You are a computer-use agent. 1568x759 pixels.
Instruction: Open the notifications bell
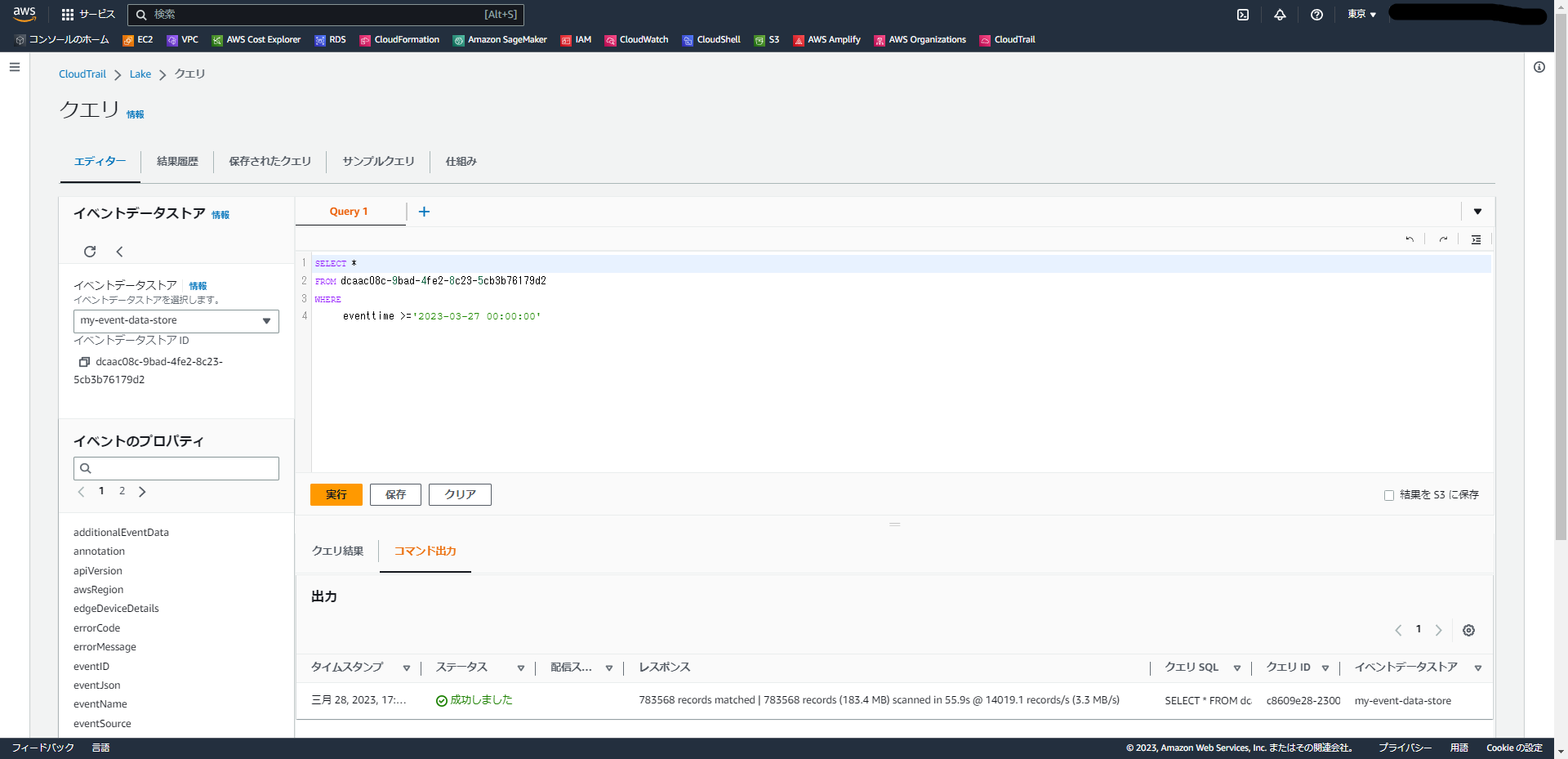click(1280, 14)
